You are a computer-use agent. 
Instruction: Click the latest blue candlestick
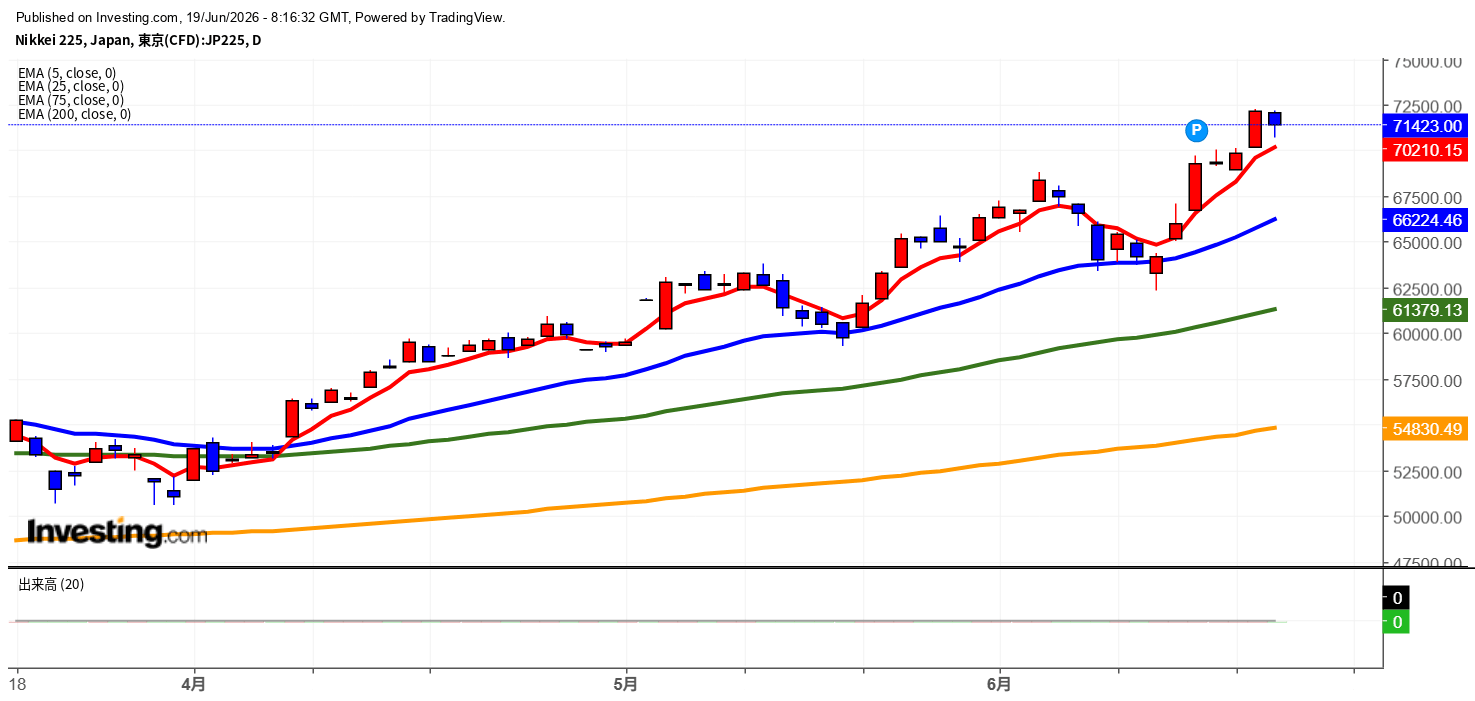coord(1274,119)
